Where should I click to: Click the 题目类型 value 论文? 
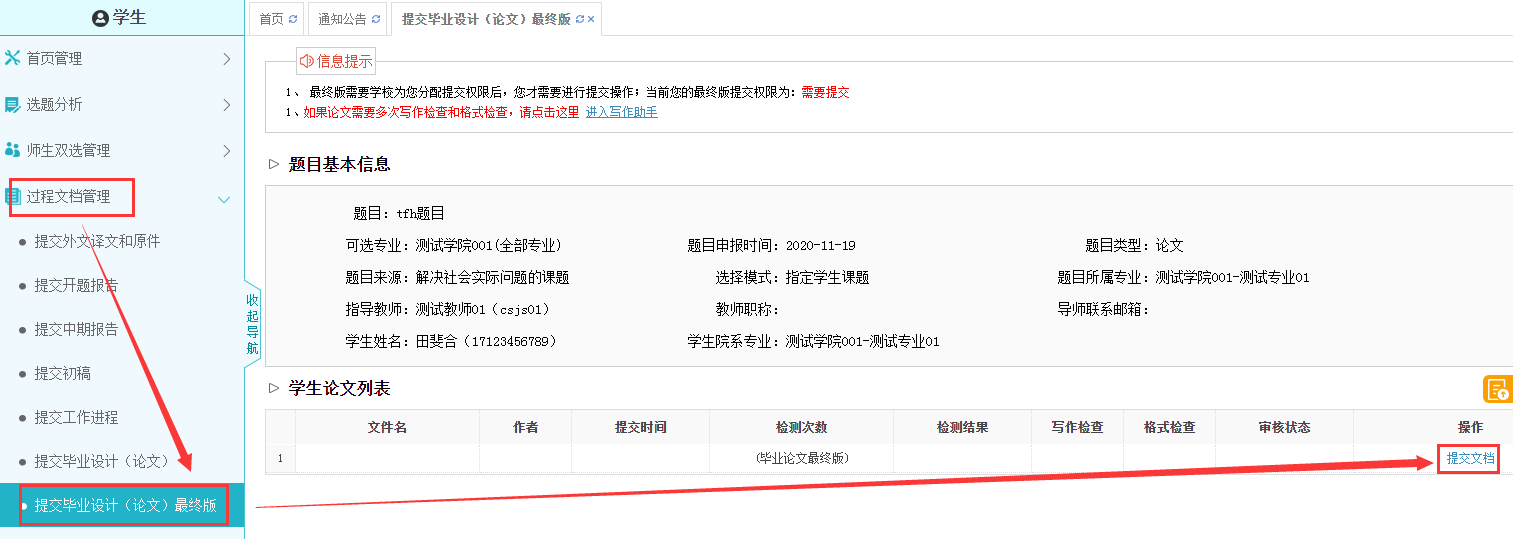1169,246
